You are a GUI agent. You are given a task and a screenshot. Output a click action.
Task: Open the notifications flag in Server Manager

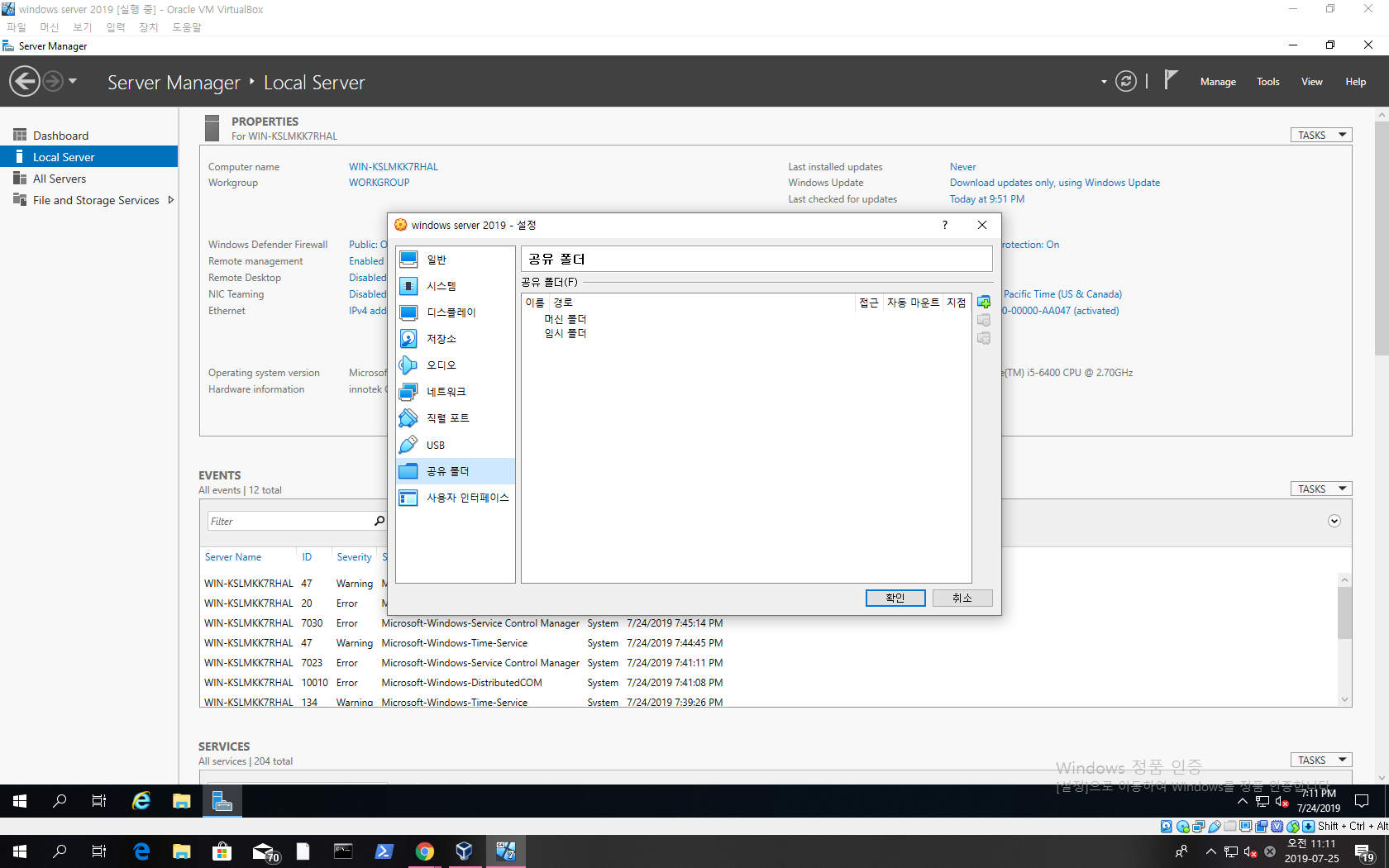click(1170, 80)
